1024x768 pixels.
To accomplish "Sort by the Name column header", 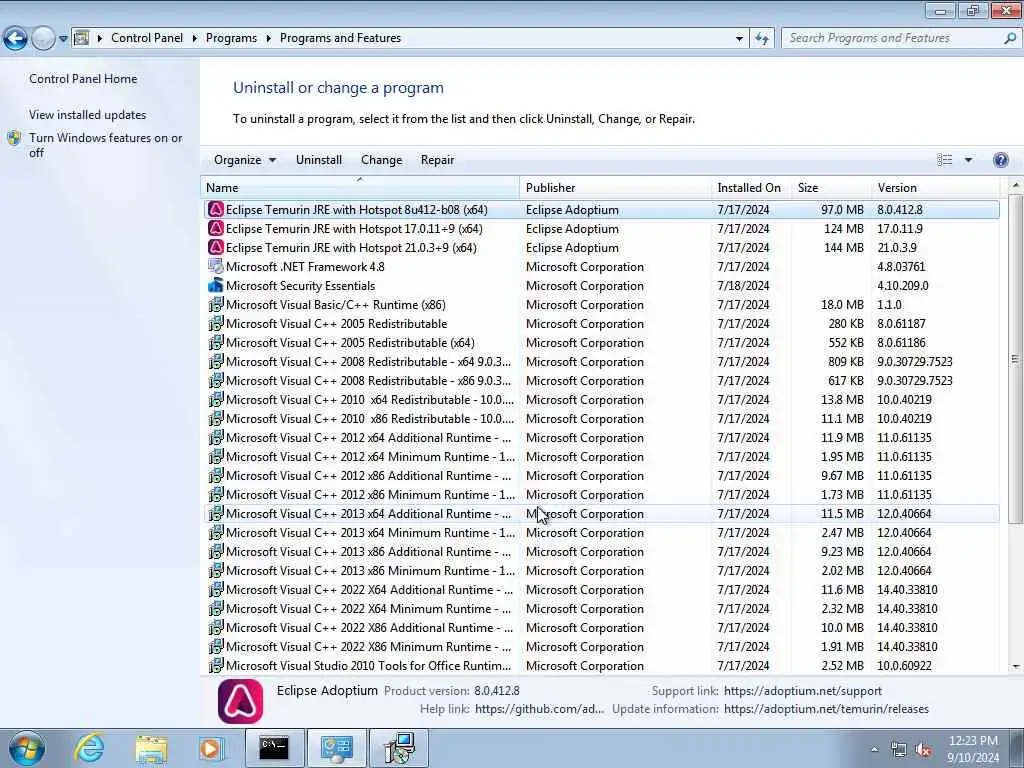I will pos(360,187).
